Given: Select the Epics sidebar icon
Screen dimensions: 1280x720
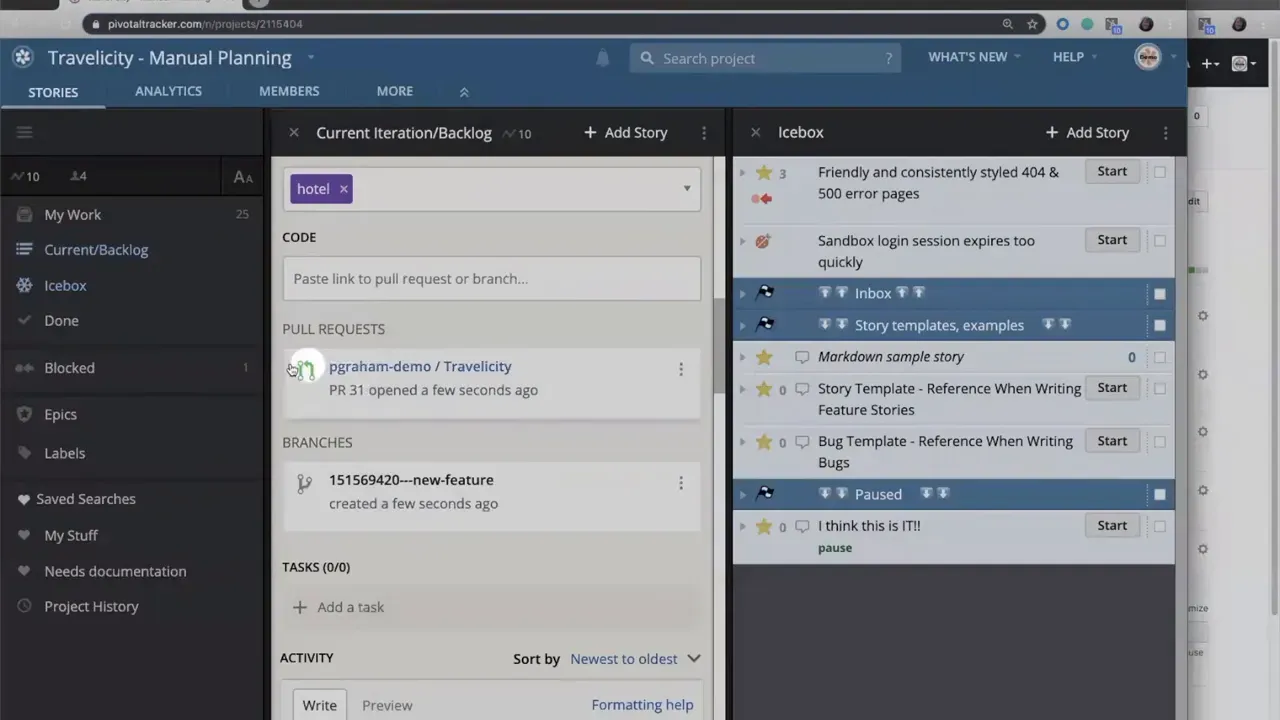Looking at the screenshot, I should click(x=22, y=414).
